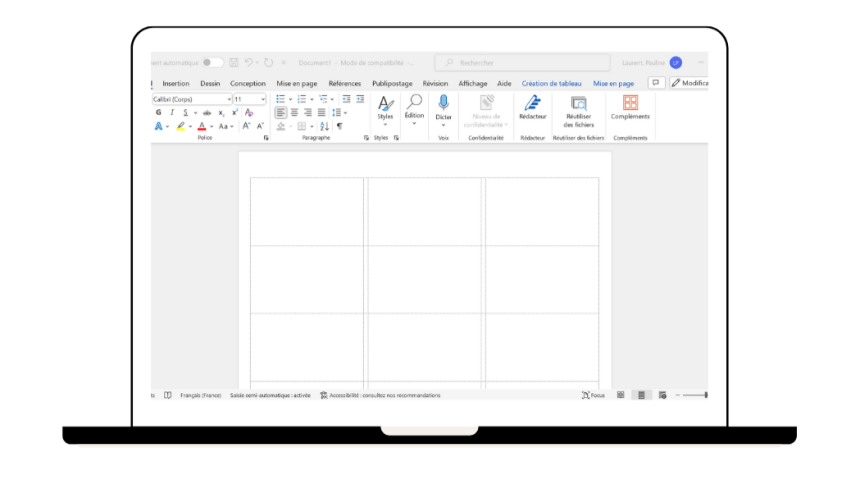Clear all formatting icon
860x489 pixels.
[249, 112]
